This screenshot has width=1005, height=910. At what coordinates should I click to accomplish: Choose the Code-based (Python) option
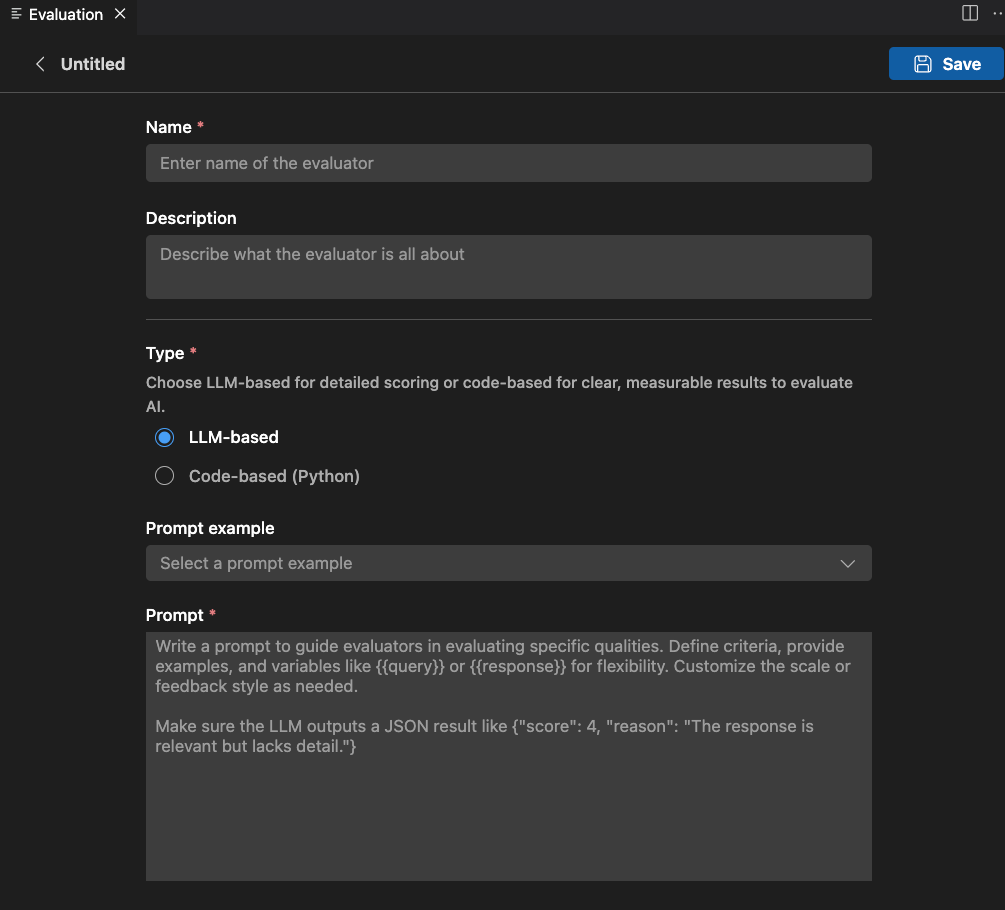click(164, 475)
